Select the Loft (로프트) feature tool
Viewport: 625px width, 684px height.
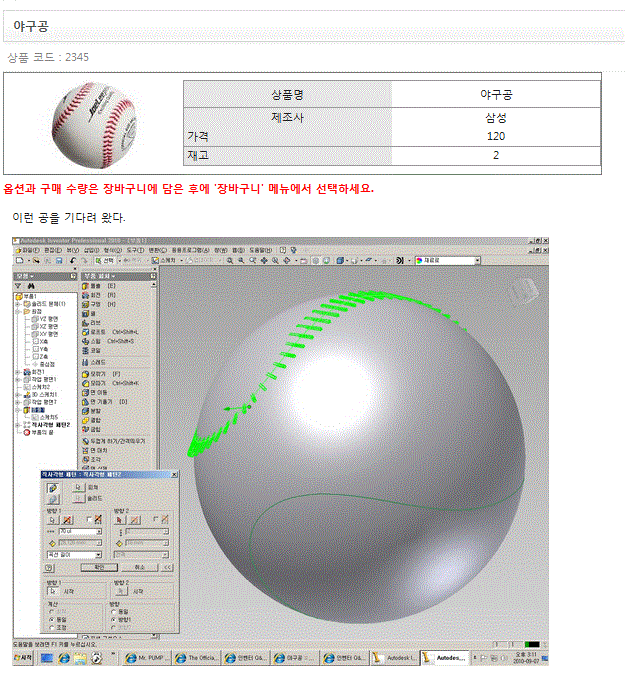click(x=110, y=332)
